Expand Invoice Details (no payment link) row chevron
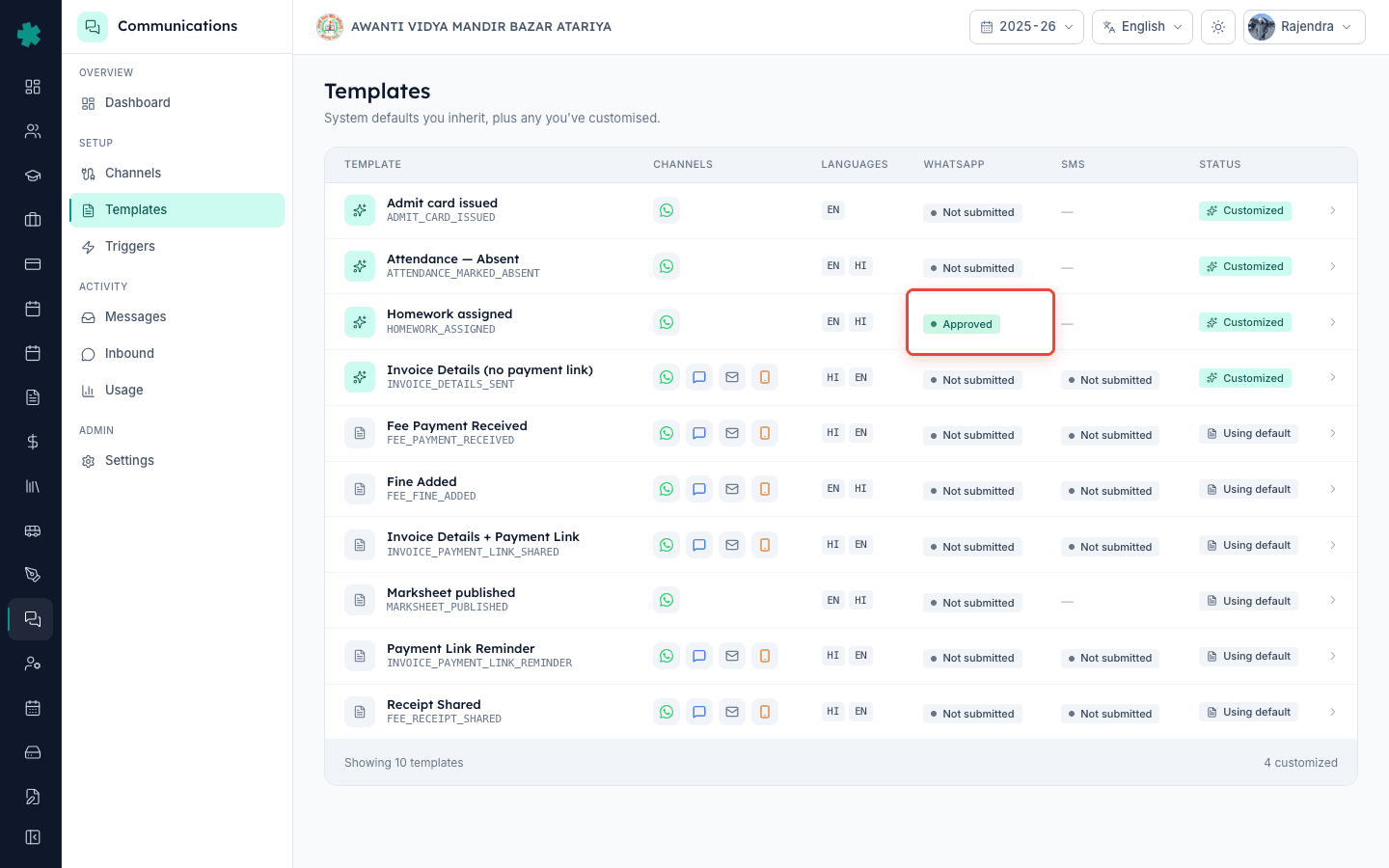This screenshot has height=868, width=1389. pos(1333,377)
